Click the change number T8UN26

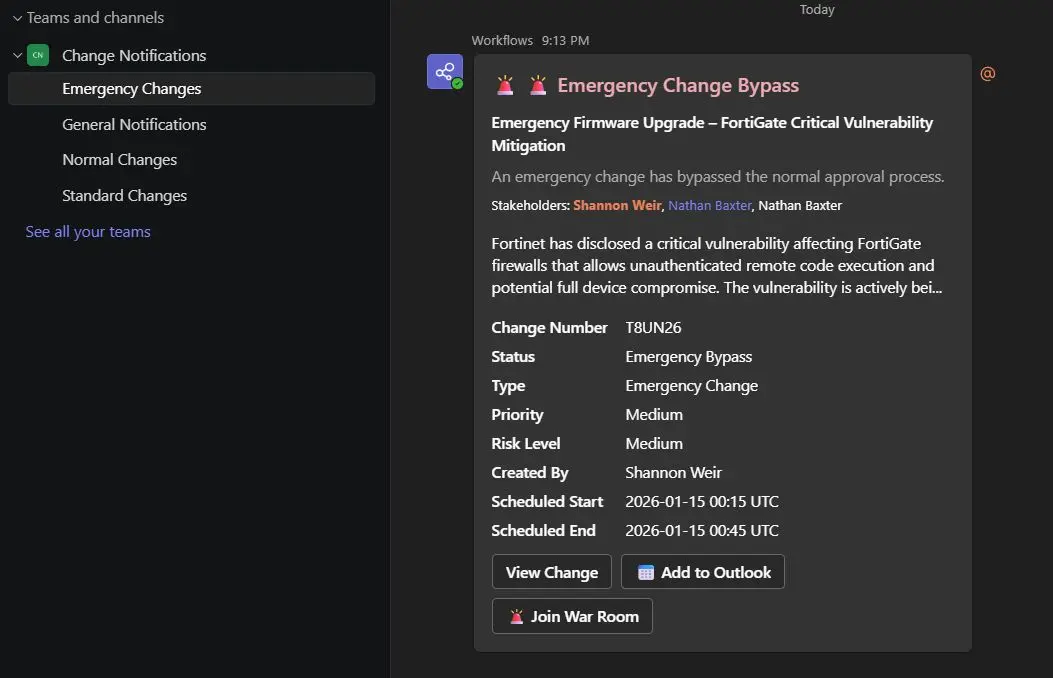pos(653,328)
